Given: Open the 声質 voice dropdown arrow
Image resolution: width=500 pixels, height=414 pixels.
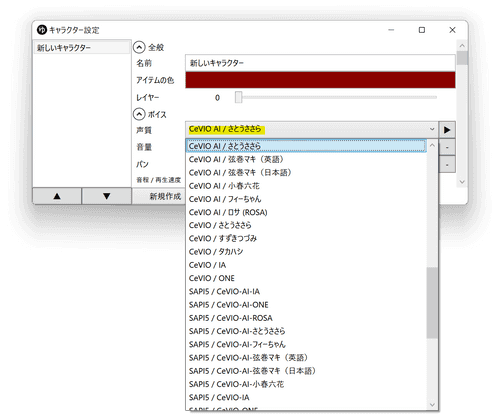Looking at the screenshot, I should coord(432,129).
